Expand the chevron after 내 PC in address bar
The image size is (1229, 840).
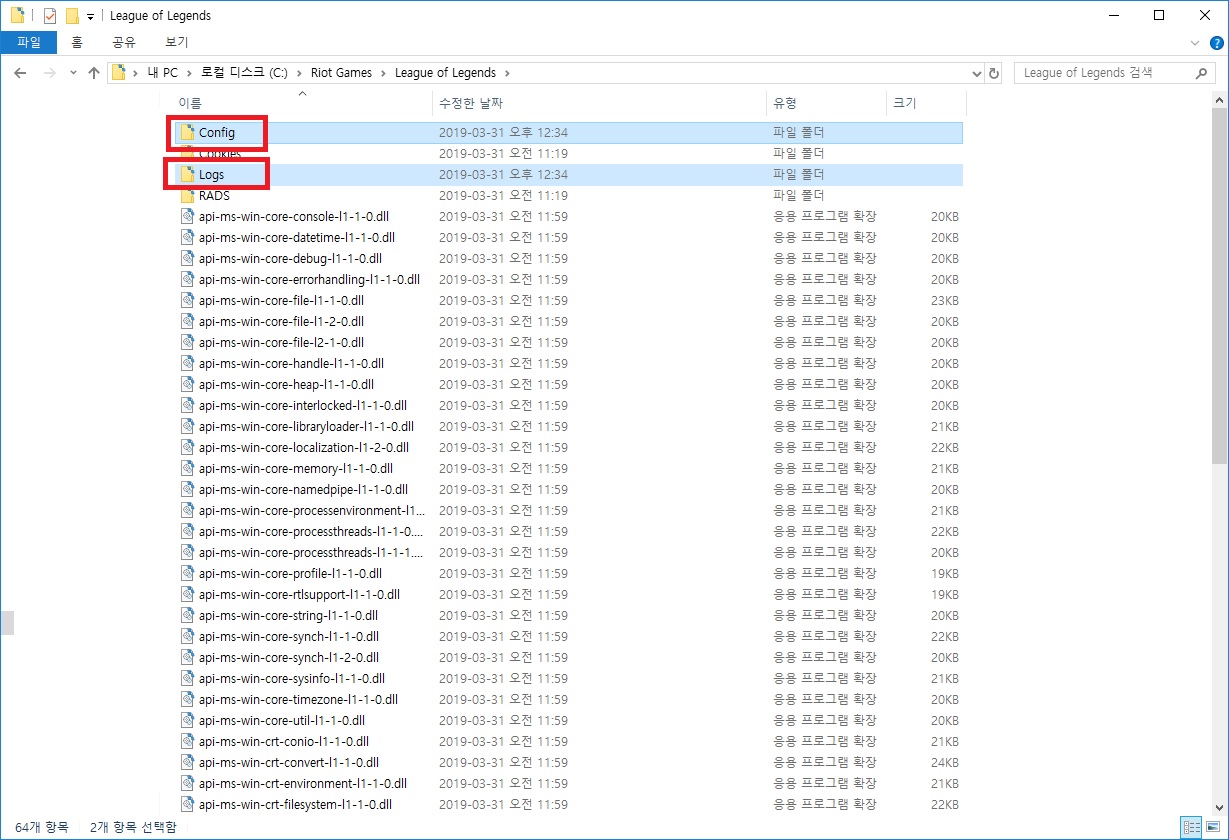coord(190,73)
